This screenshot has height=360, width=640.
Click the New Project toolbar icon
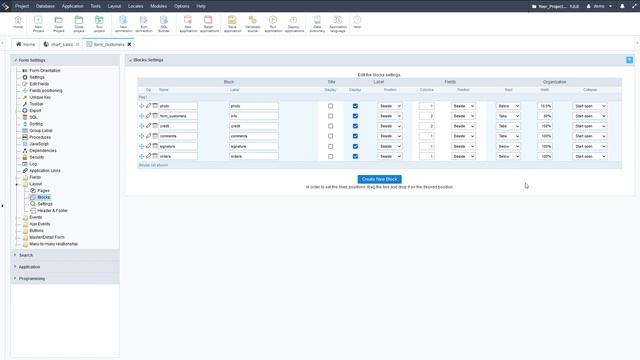point(38,24)
